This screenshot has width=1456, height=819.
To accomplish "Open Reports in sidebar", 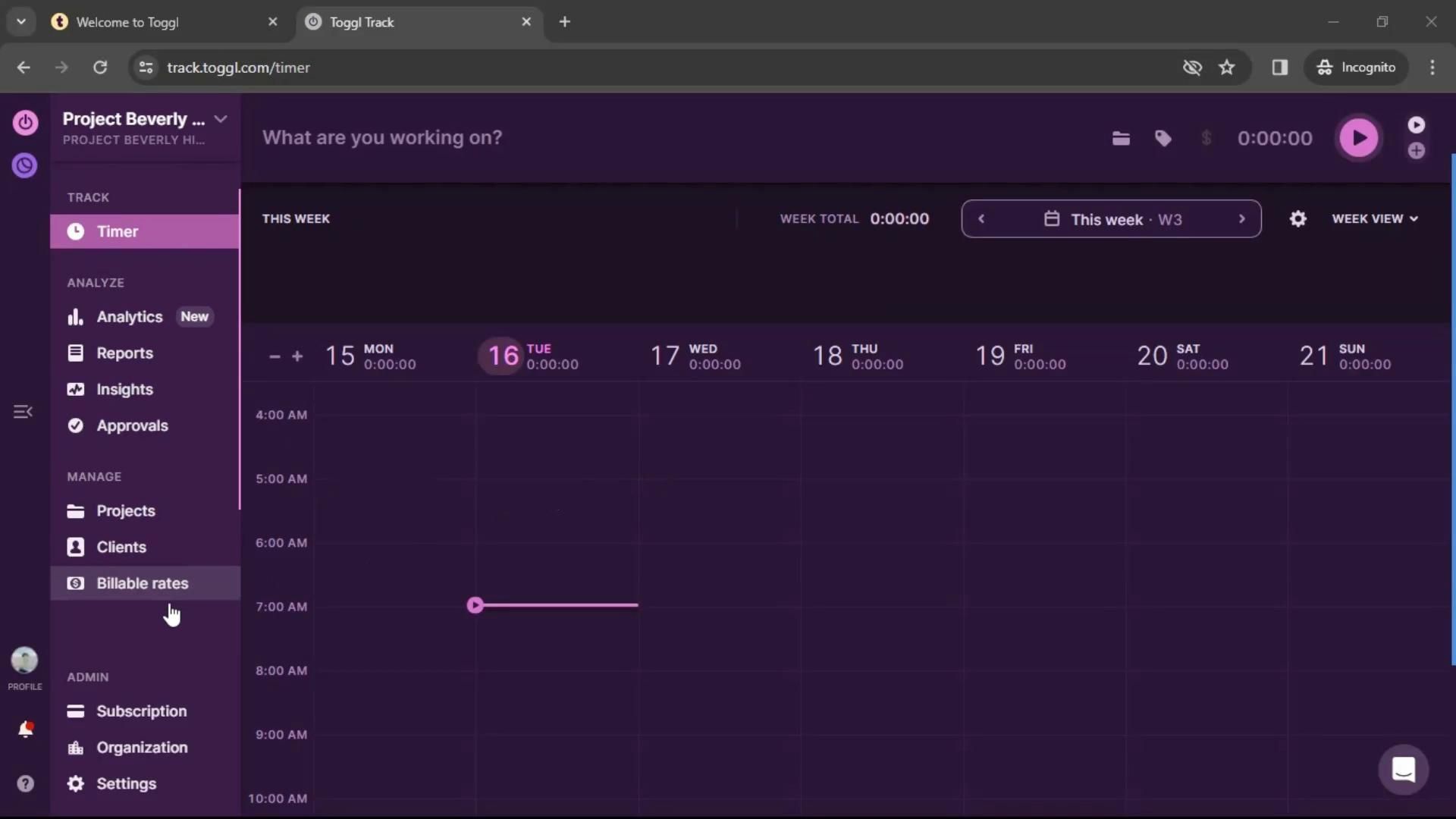I will (x=124, y=353).
